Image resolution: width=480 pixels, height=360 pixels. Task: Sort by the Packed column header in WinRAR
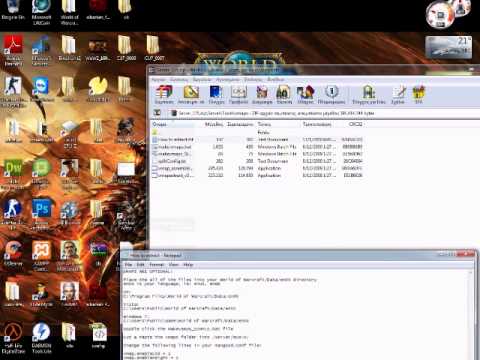point(240,124)
